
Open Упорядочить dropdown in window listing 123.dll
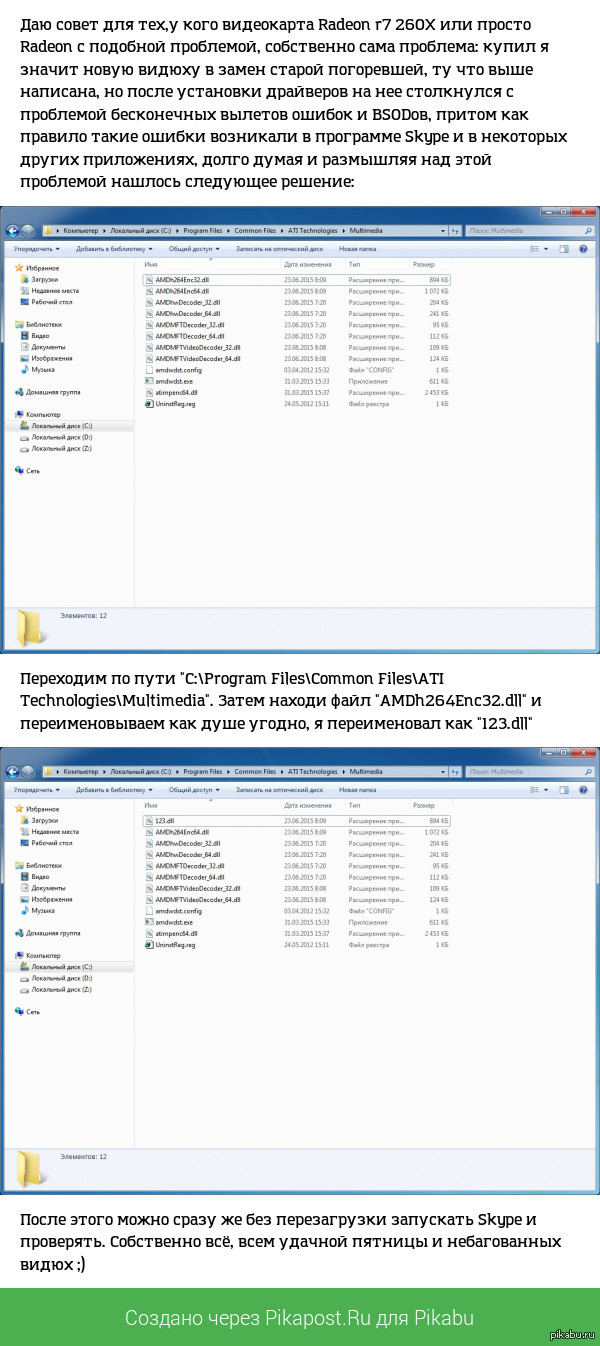[37, 789]
